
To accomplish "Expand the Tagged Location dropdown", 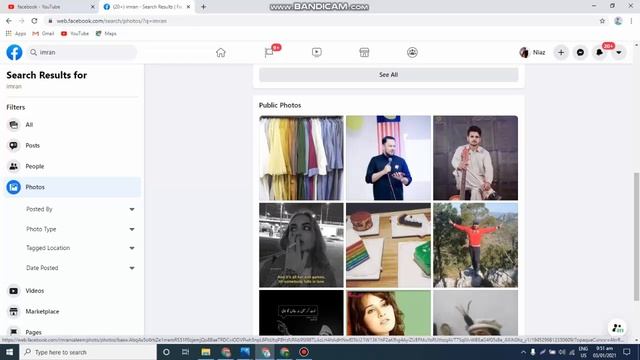I will click(80, 248).
